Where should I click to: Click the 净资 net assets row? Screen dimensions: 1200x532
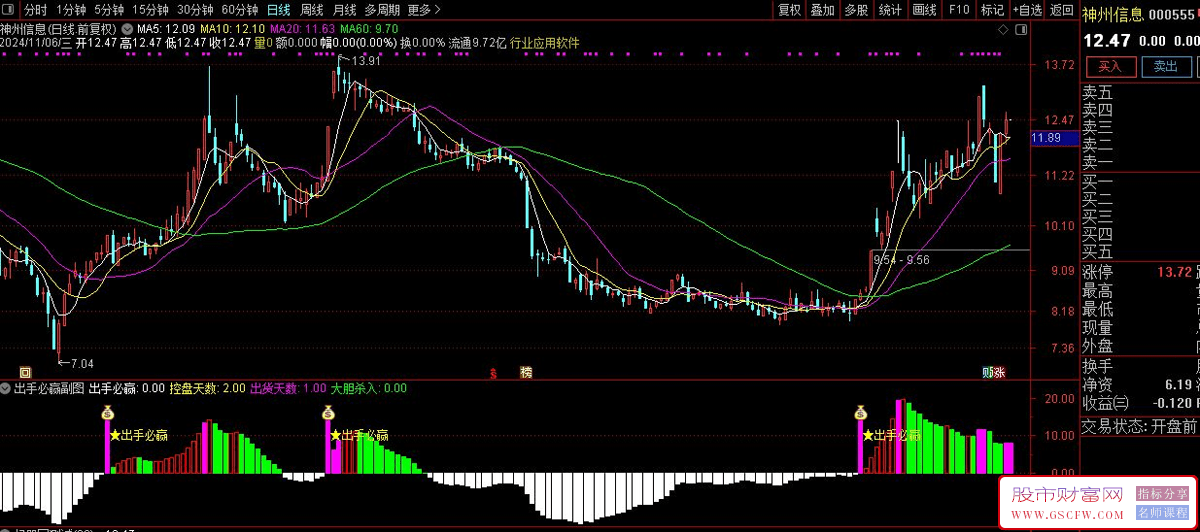coord(1139,384)
